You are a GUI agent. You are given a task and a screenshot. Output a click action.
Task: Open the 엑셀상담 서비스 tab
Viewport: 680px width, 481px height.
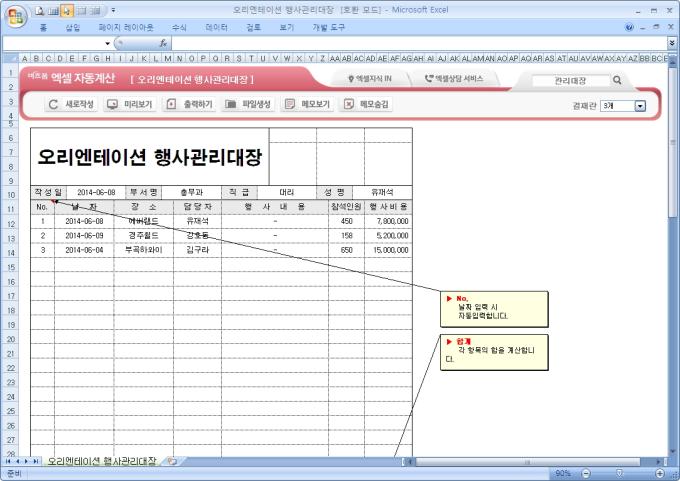coord(454,79)
